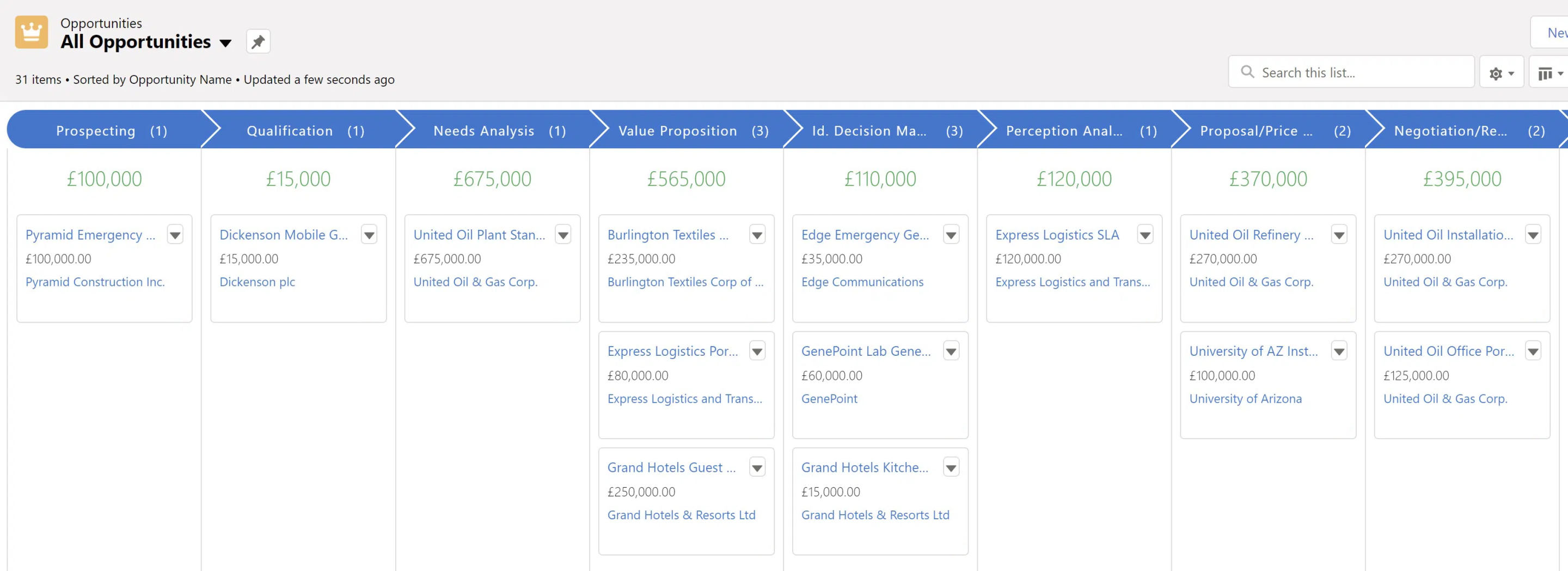Open the University of Arizona account link
The image size is (1568, 571).
(x=1245, y=398)
